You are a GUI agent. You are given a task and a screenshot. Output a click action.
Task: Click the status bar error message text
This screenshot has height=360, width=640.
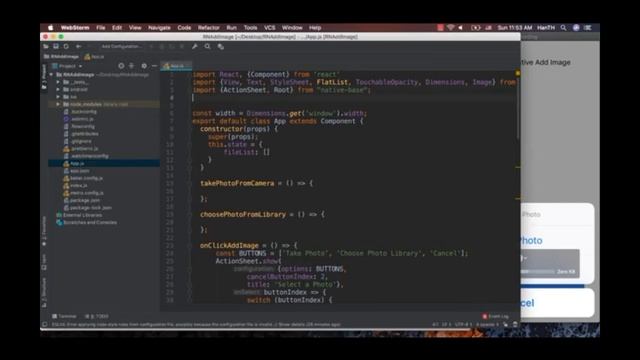coord(196,324)
